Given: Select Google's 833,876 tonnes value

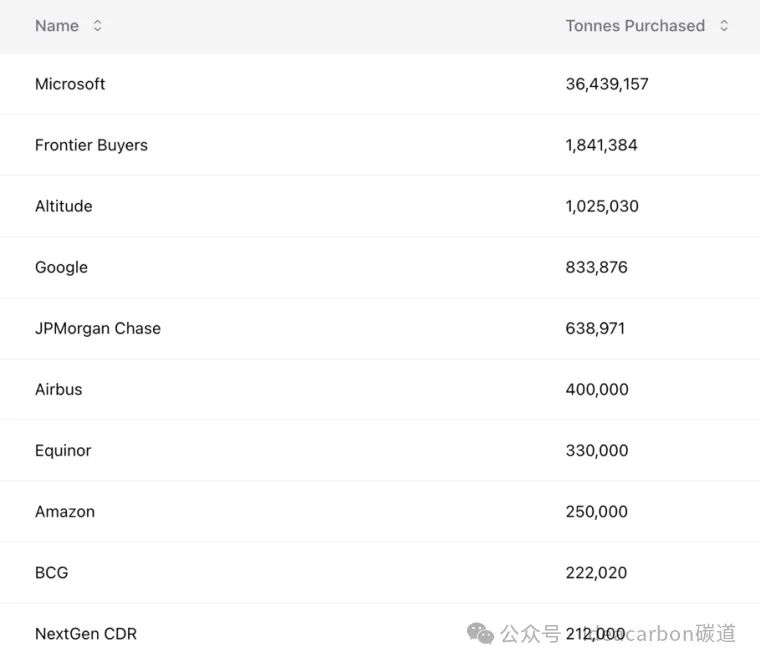Looking at the screenshot, I should tap(597, 267).
